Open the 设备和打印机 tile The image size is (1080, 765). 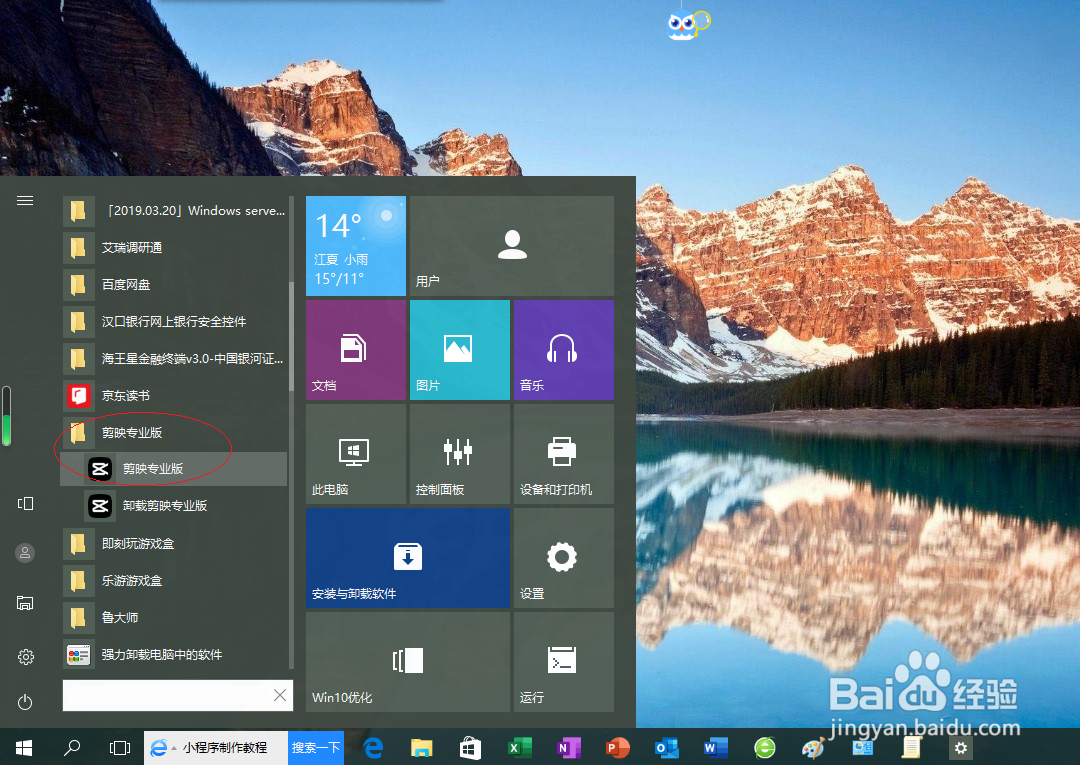point(563,454)
